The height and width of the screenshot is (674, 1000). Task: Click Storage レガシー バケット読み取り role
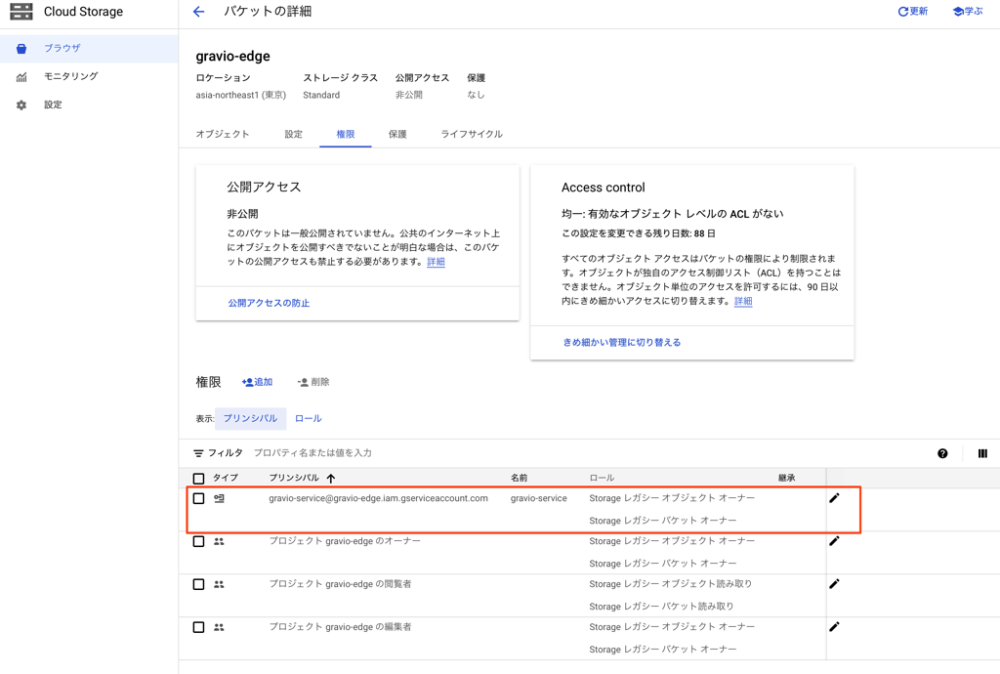pyautogui.click(x=661, y=606)
